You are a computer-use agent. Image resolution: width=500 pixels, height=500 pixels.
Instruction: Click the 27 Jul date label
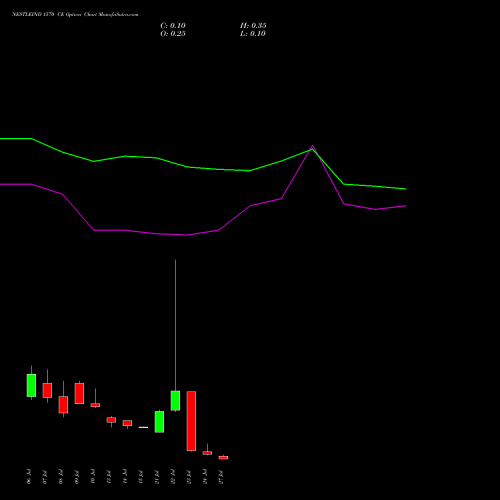tap(221, 477)
